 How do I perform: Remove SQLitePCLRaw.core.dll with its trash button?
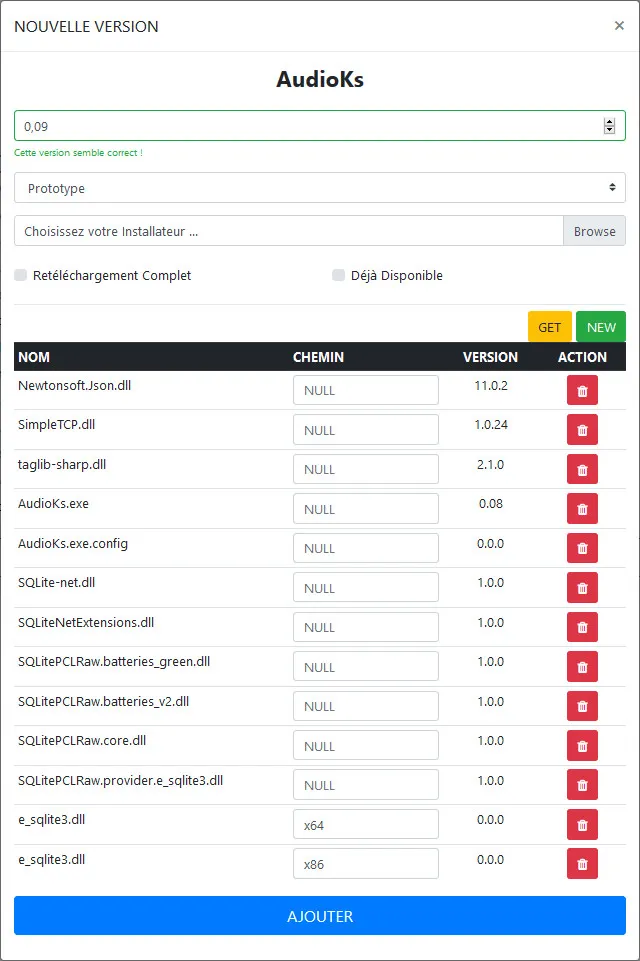click(582, 745)
